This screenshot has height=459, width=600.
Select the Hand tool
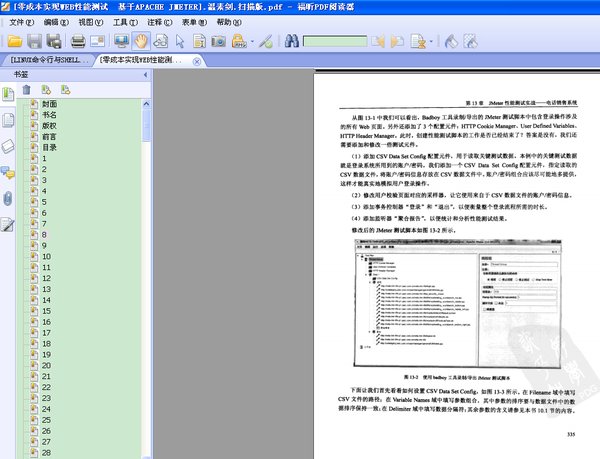[143, 41]
